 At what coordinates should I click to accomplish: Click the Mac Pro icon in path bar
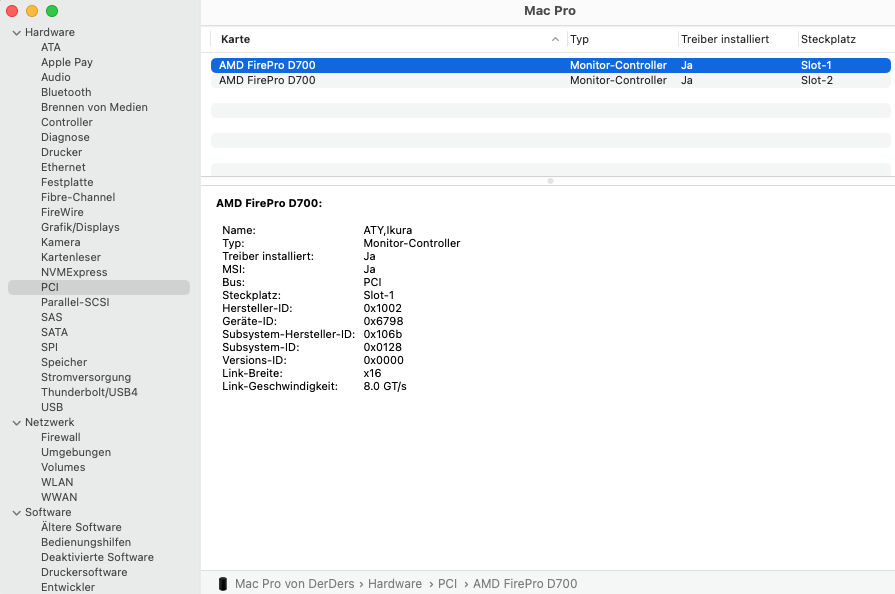click(223, 584)
